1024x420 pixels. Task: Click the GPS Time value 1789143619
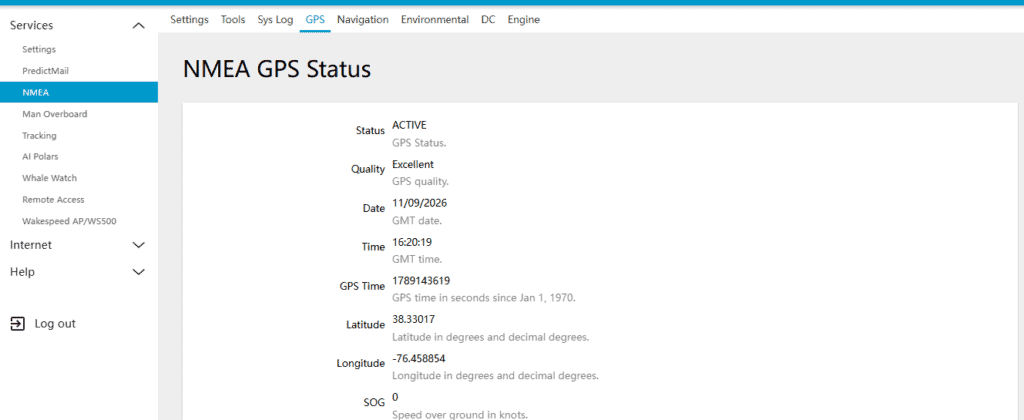point(421,280)
